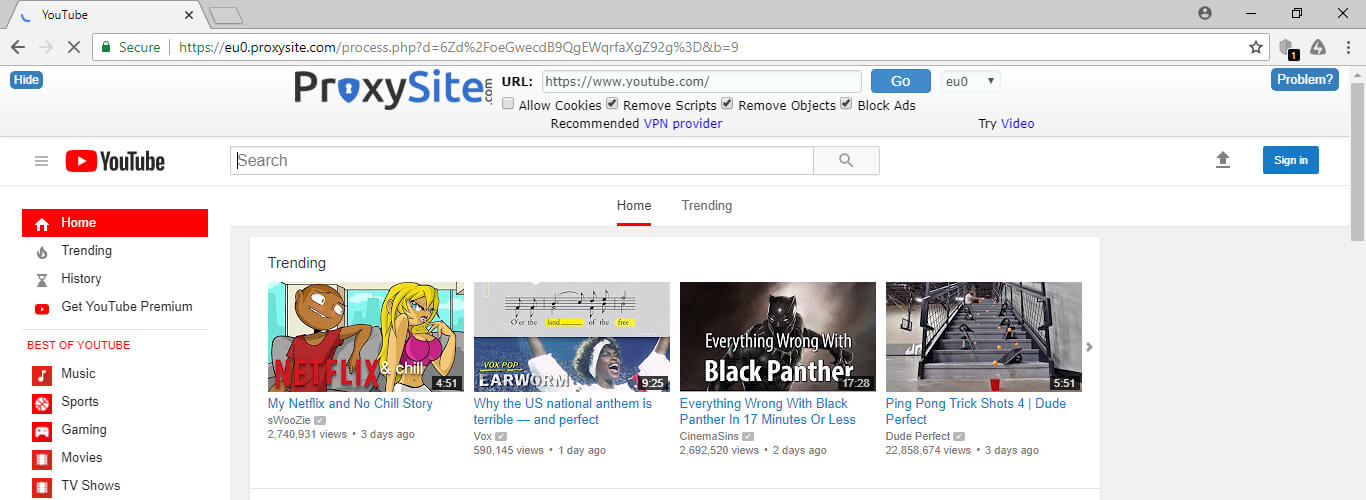Select the YouTube browser tab

pyautogui.click(x=105, y=15)
